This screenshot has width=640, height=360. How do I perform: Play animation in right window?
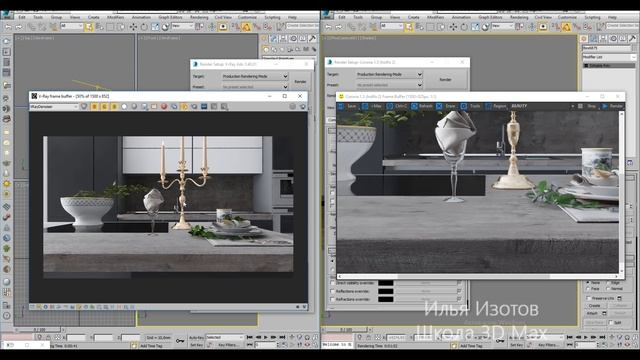pyautogui.click(x=586, y=338)
